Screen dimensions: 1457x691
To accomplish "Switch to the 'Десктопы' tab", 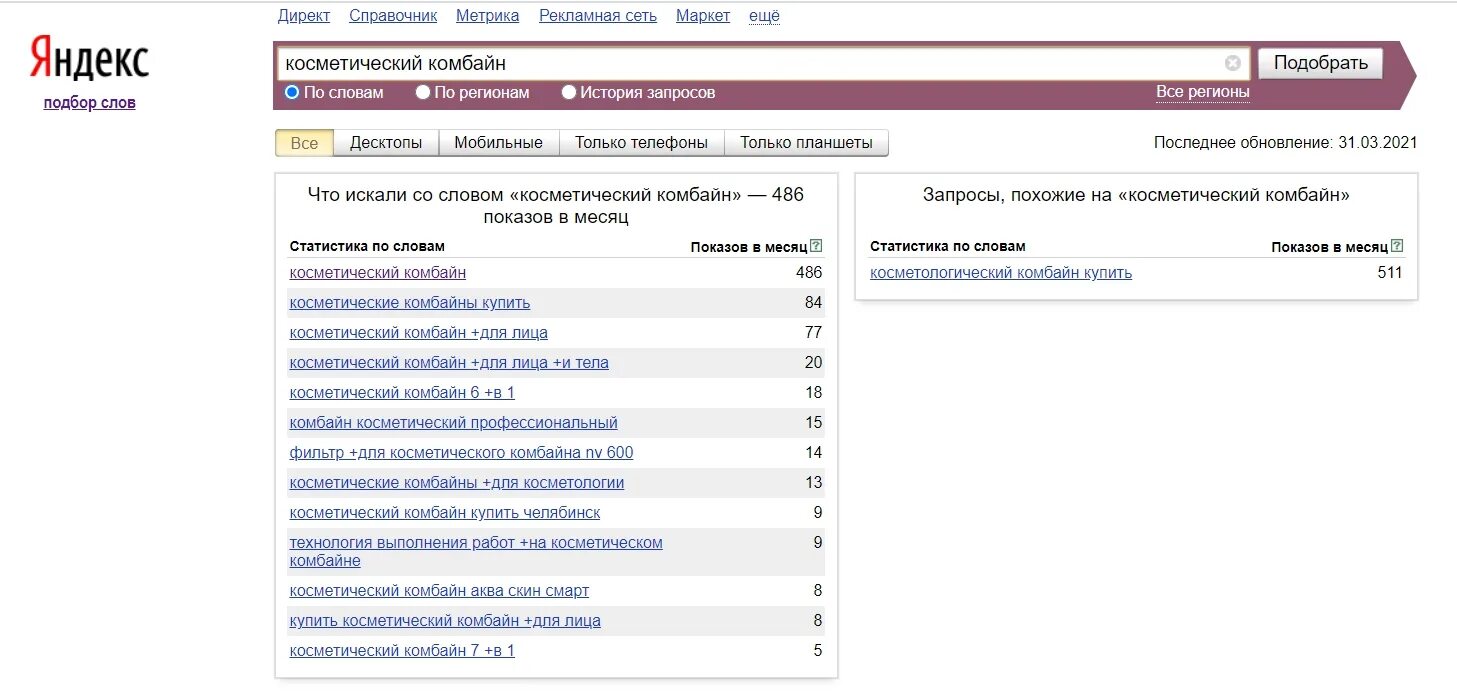I will pos(386,143).
